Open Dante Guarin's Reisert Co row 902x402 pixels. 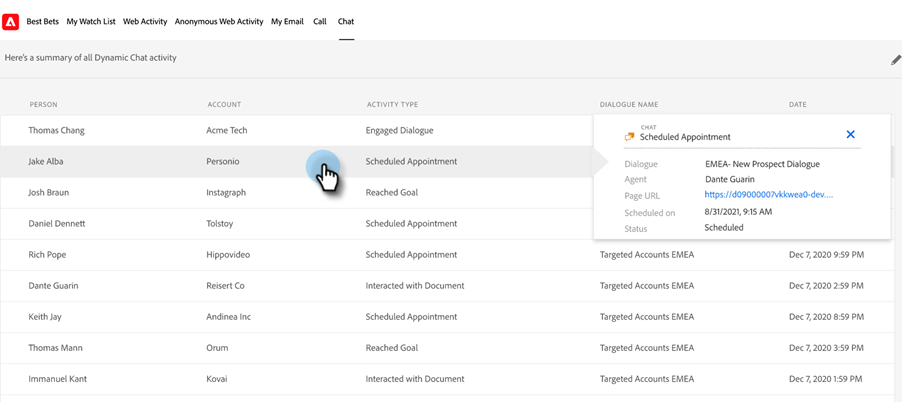(451, 286)
